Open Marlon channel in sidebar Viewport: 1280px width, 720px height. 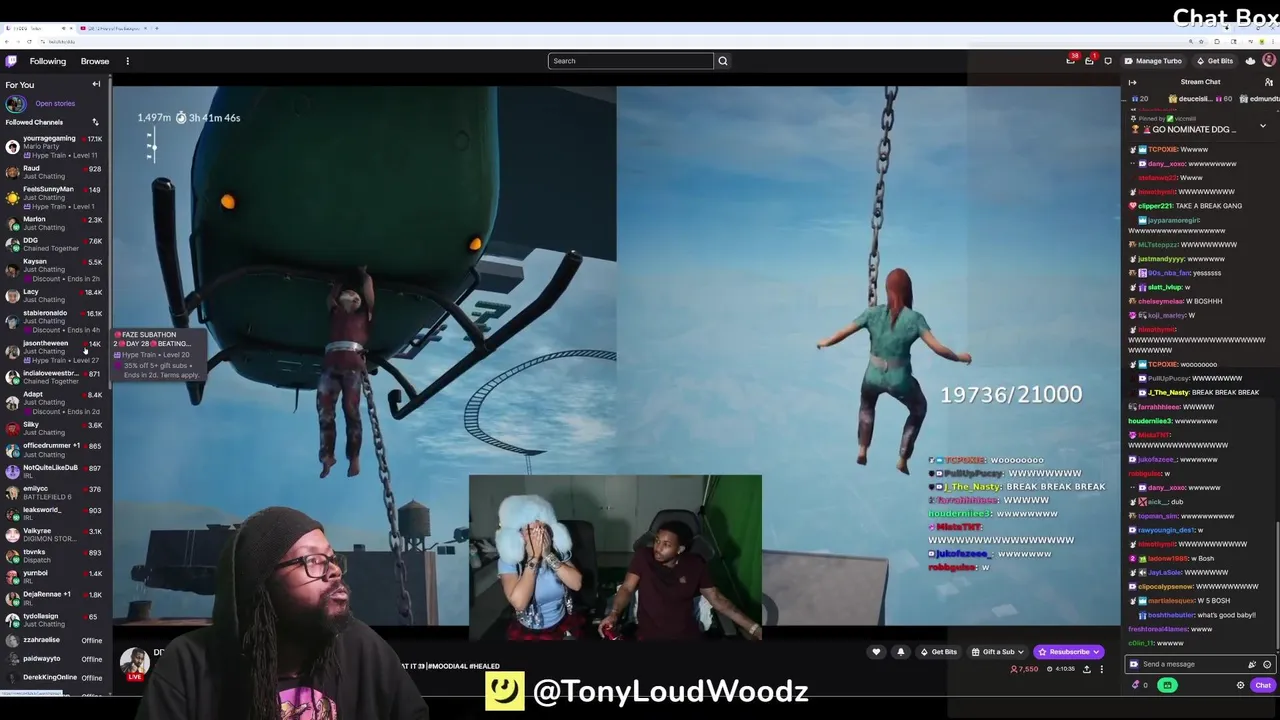[53, 223]
